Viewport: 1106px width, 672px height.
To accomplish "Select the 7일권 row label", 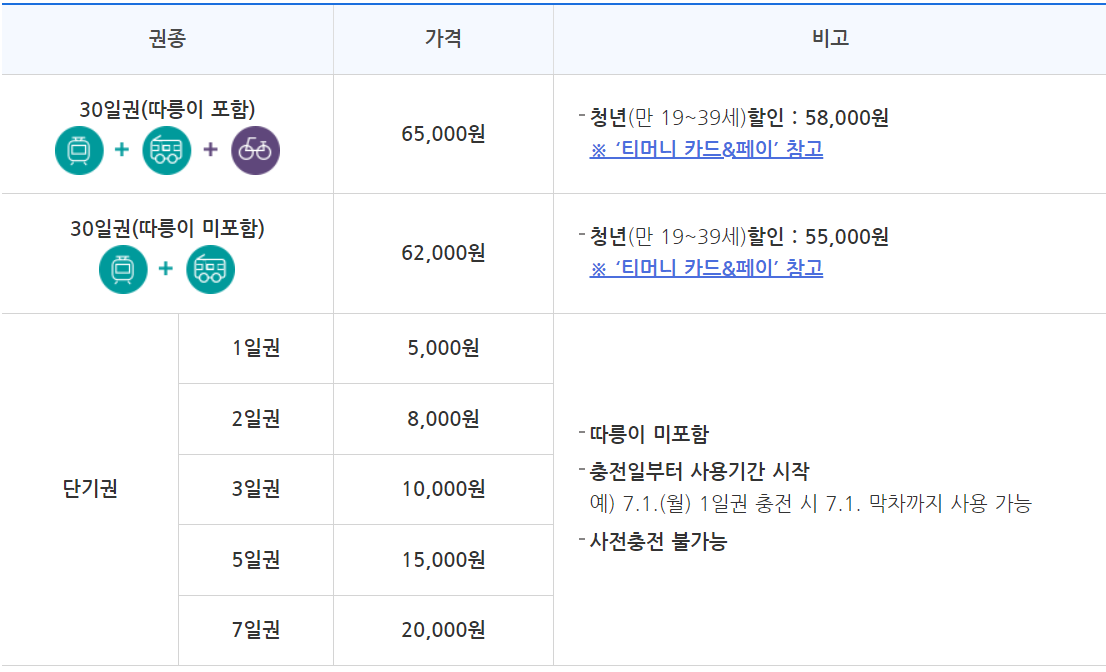I will pos(256,630).
